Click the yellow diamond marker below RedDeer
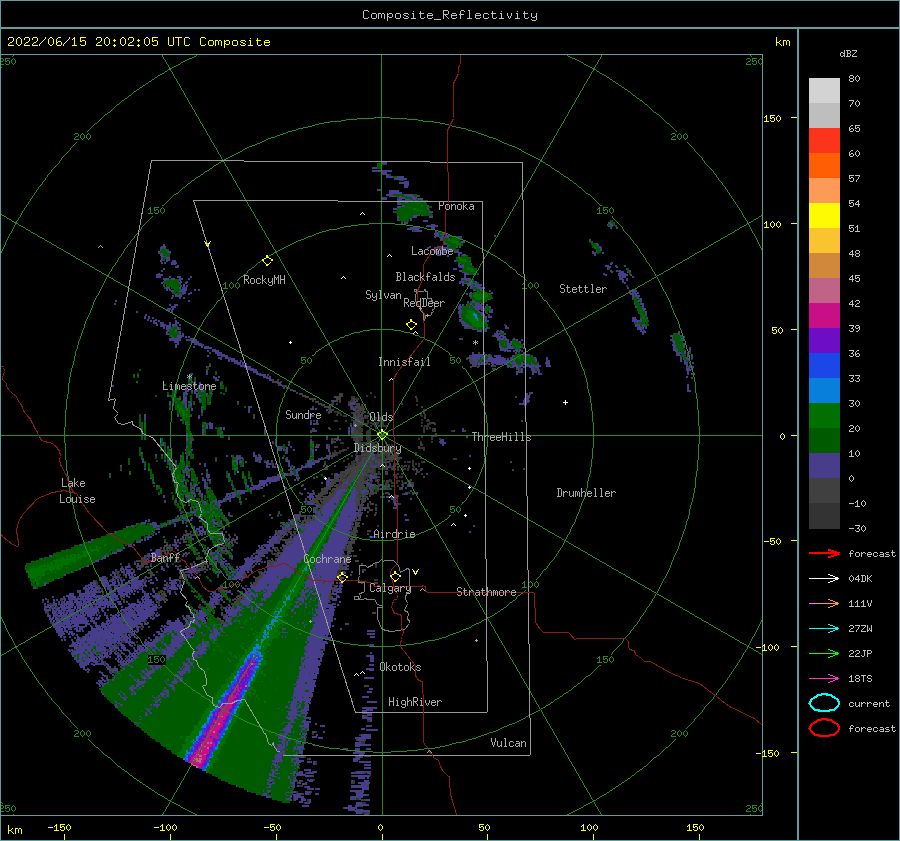This screenshot has width=900, height=841. point(411,325)
